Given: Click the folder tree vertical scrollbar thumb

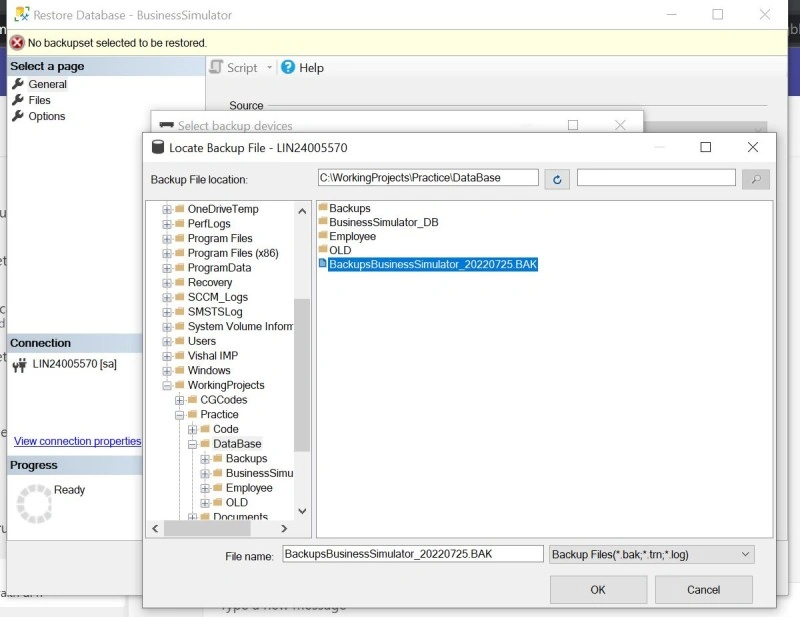Looking at the screenshot, I should tap(302, 375).
